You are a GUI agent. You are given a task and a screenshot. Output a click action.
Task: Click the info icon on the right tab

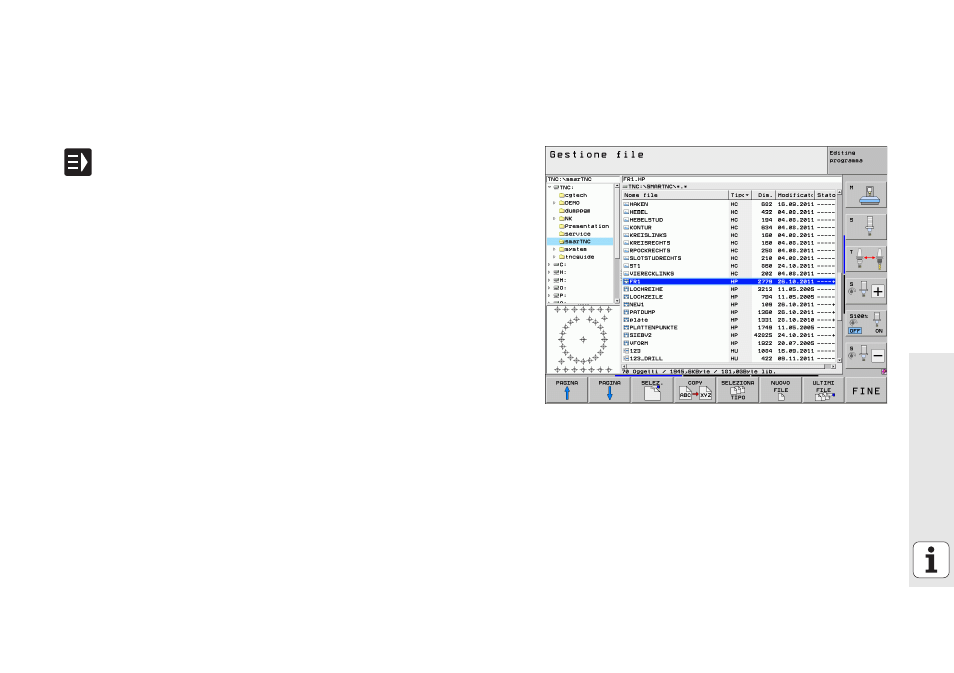[930, 559]
